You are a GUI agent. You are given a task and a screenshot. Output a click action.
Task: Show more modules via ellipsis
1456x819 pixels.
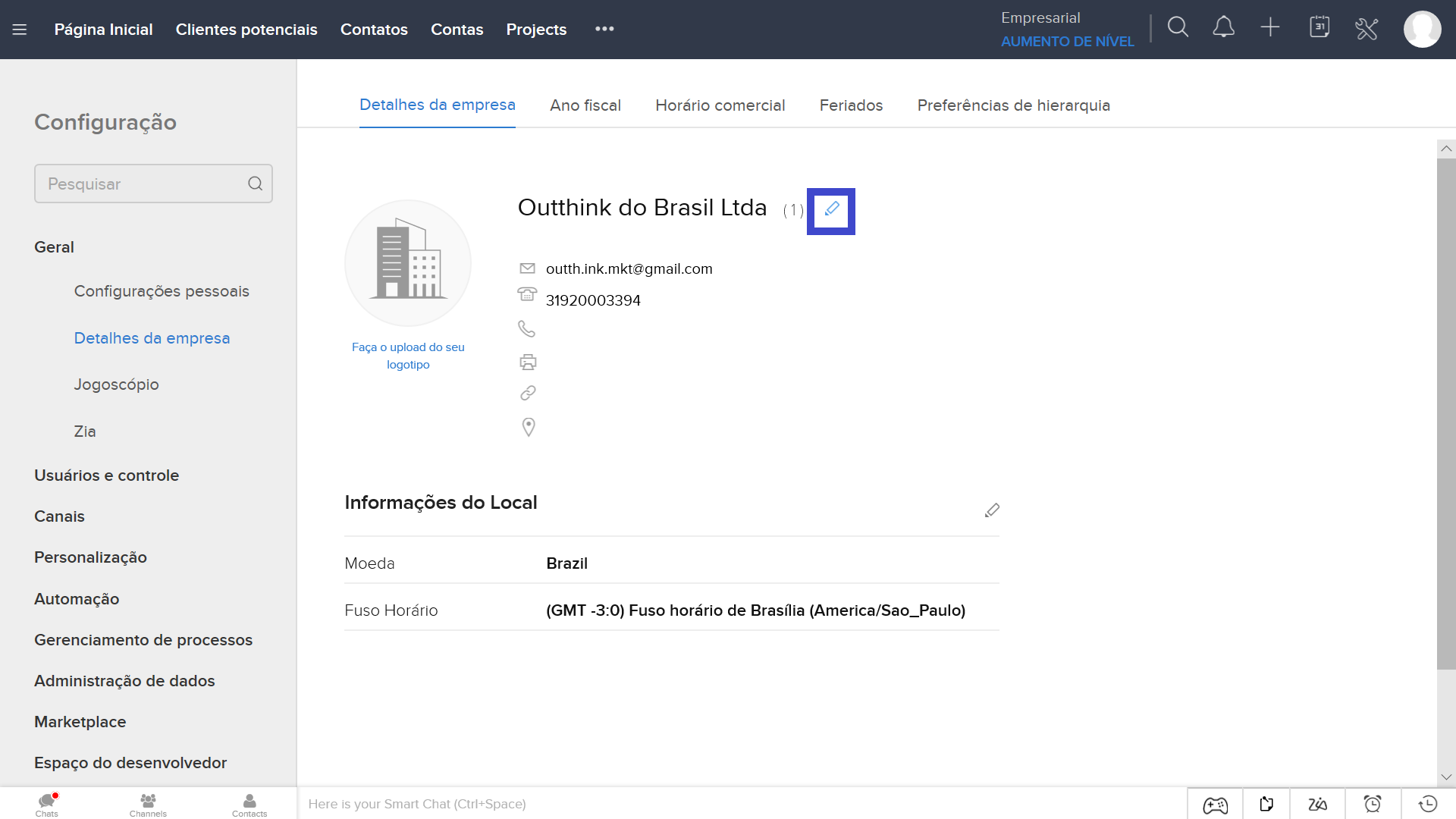(604, 29)
